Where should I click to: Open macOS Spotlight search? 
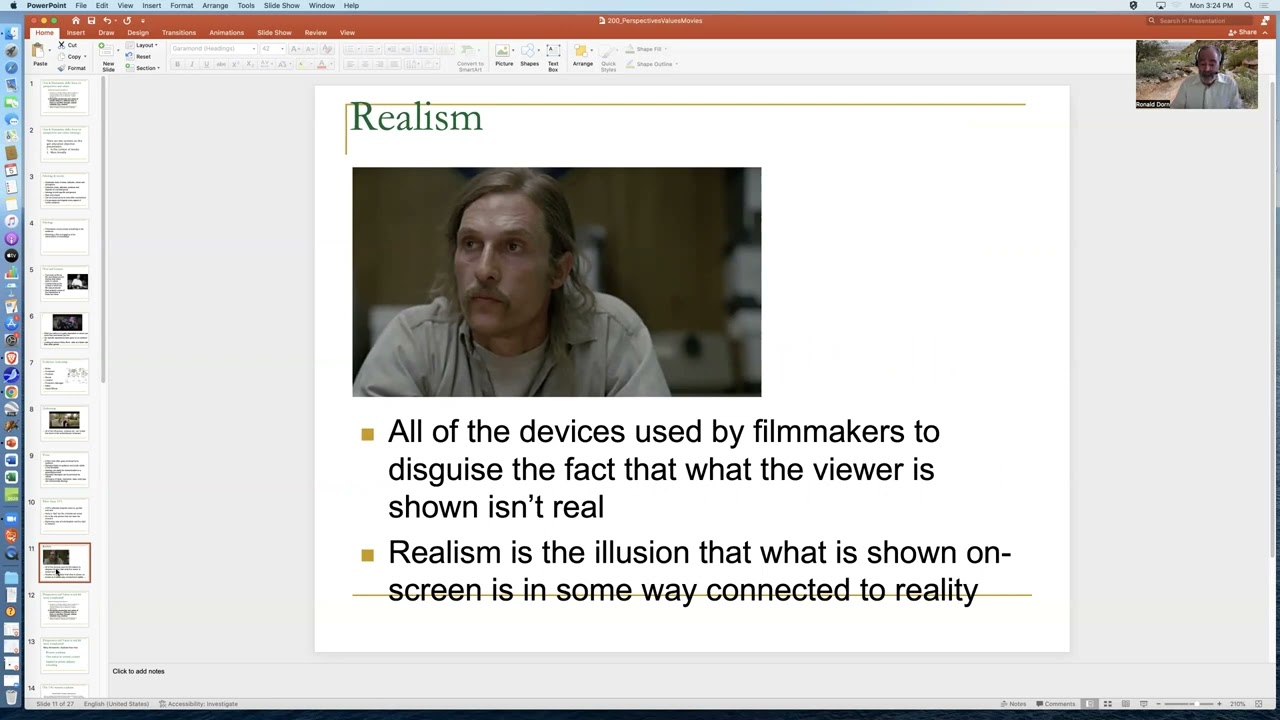(1247, 6)
